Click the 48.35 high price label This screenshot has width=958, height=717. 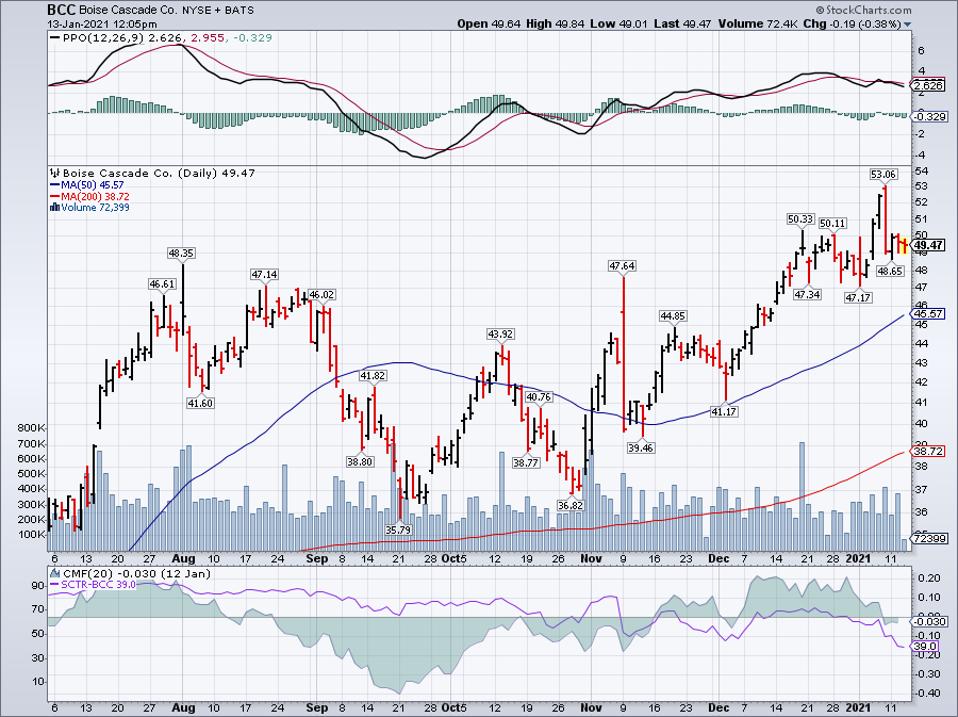click(x=181, y=252)
